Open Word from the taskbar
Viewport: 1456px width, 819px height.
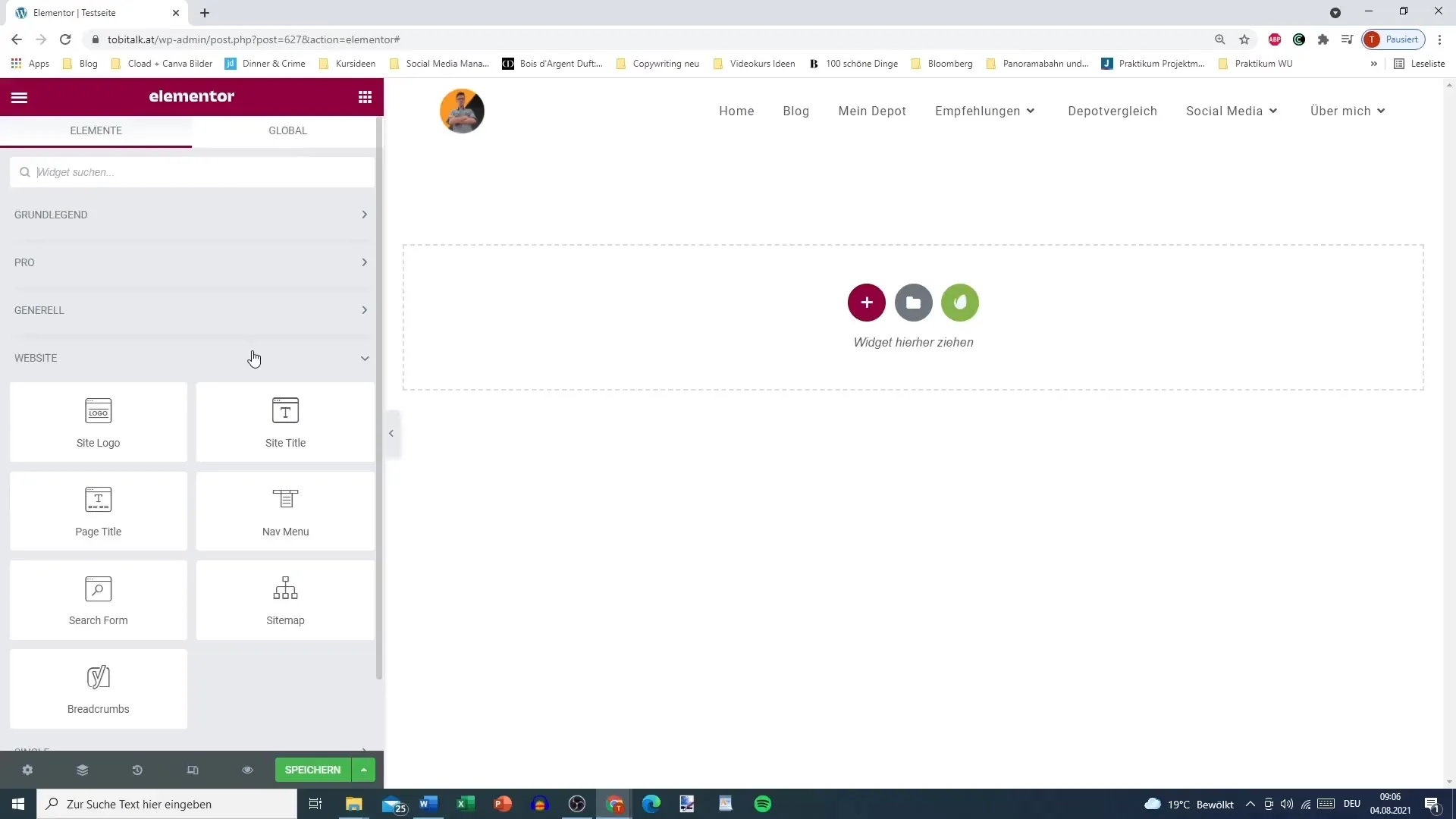tap(428, 804)
